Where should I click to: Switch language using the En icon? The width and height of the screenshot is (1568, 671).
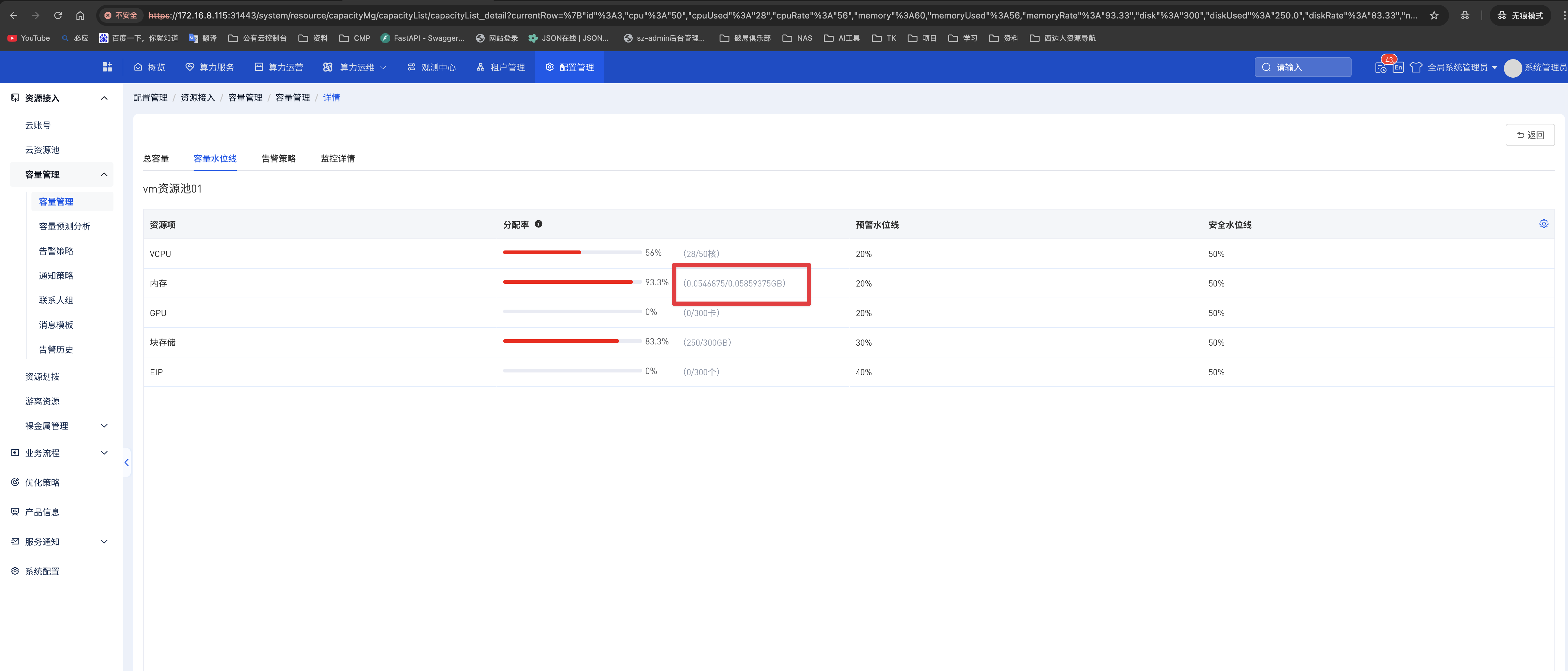pyautogui.click(x=1398, y=67)
